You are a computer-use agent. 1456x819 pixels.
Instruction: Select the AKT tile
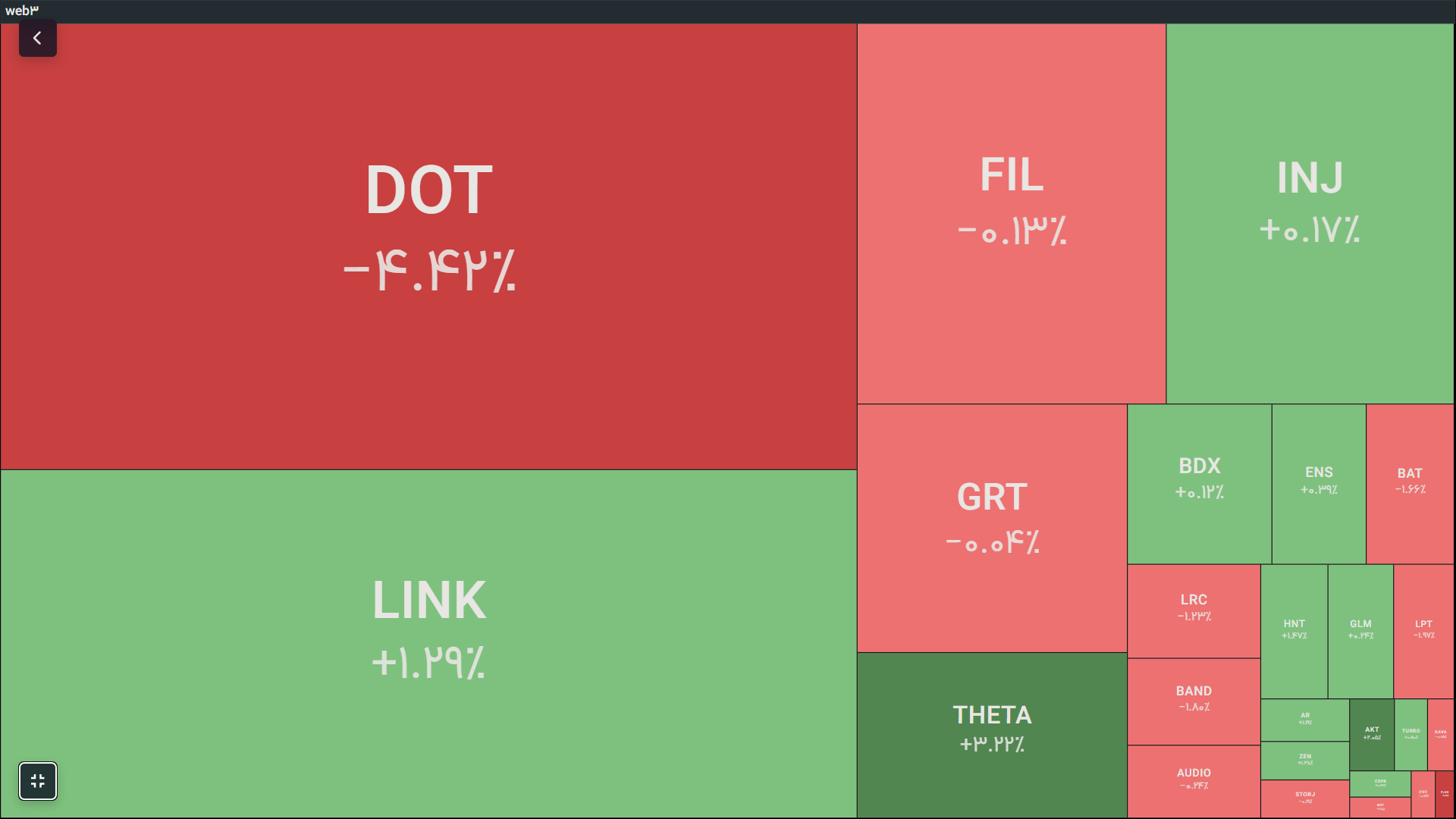[x=1372, y=735]
